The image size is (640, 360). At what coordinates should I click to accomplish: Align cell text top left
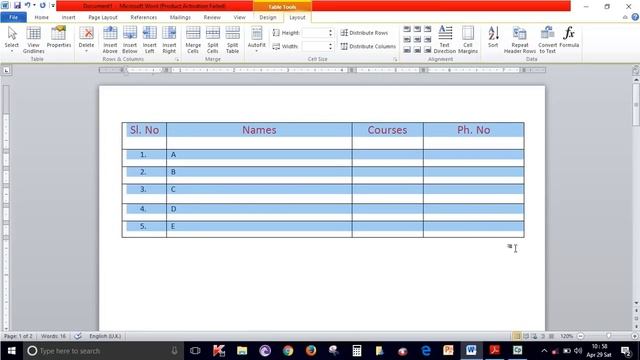407,29
